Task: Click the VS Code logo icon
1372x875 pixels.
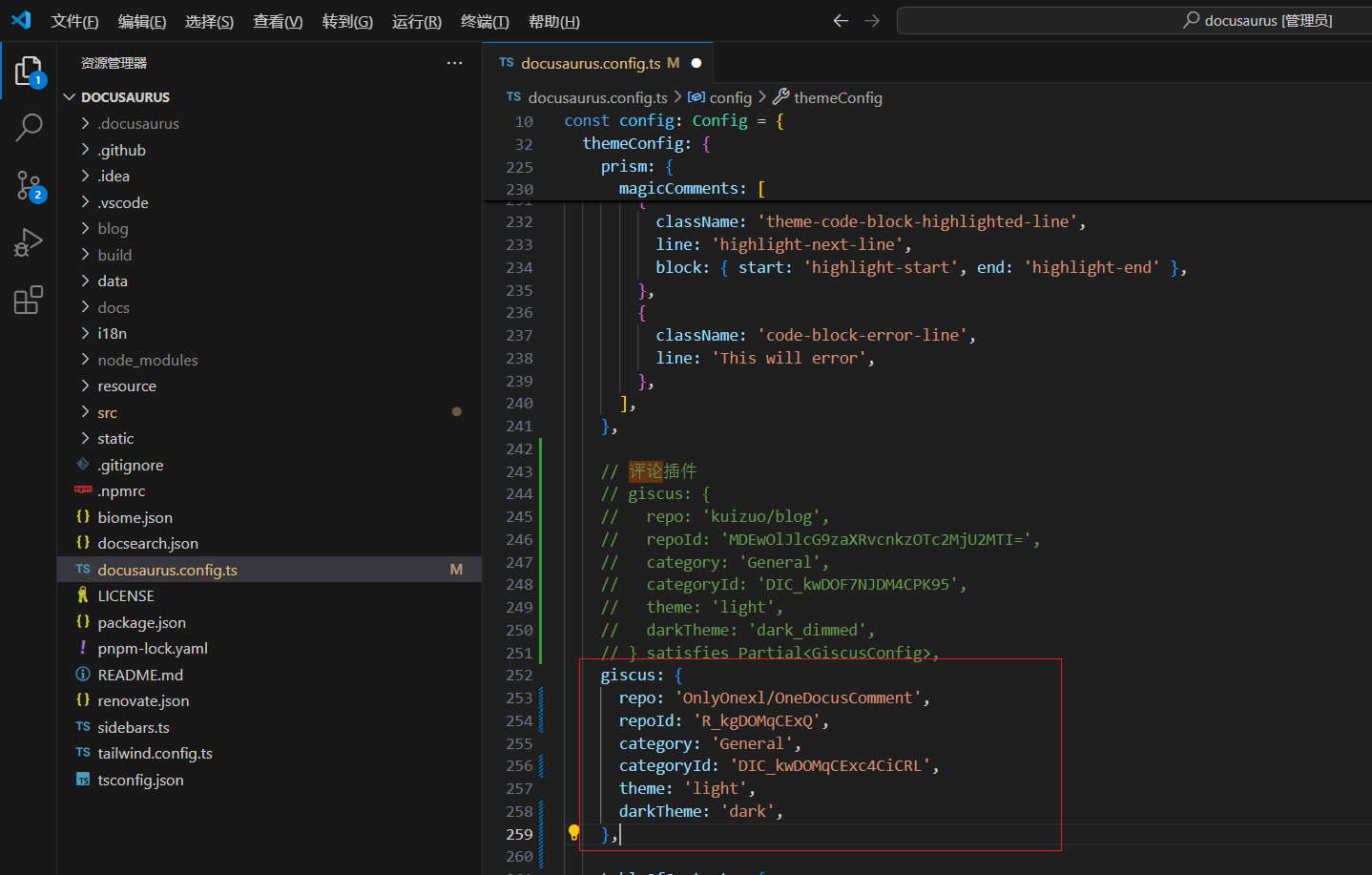Action: tap(21, 20)
